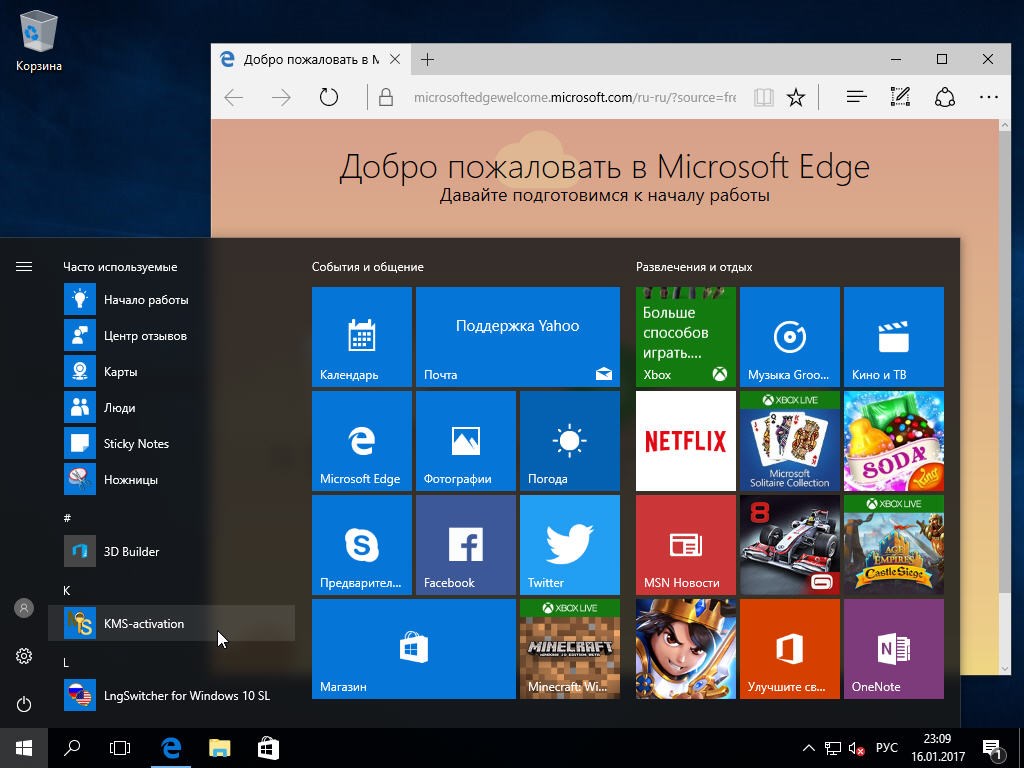
Task: Open the Edge Hub panel
Action: click(856, 97)
